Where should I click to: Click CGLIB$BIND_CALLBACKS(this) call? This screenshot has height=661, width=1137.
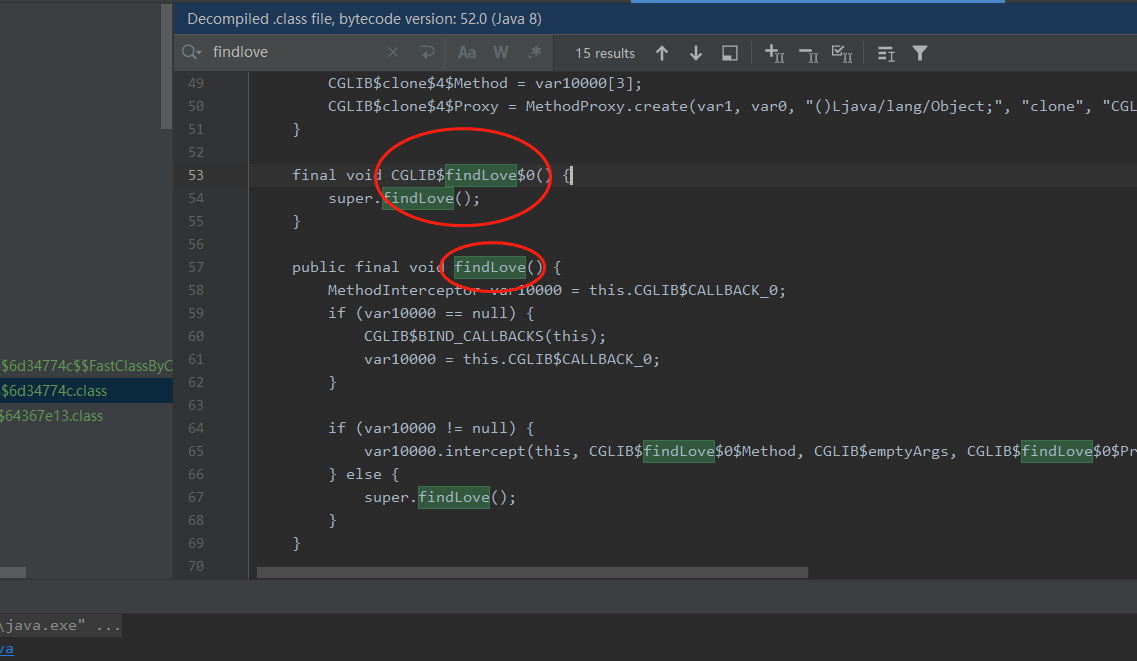tap(484, 336)
